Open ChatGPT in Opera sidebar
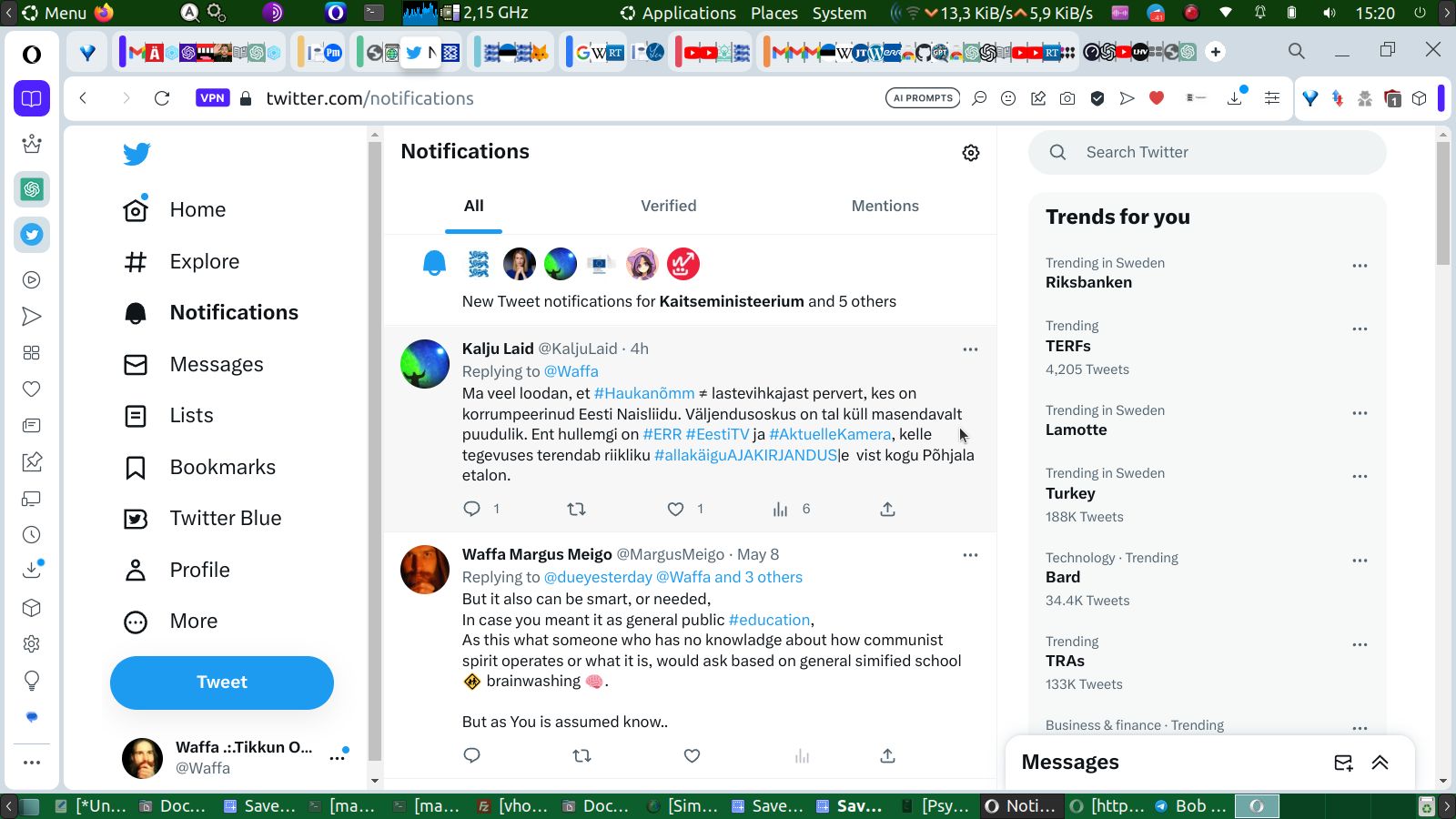The width and height of the screenshot is (1456, 819). (x=32, y=189)
